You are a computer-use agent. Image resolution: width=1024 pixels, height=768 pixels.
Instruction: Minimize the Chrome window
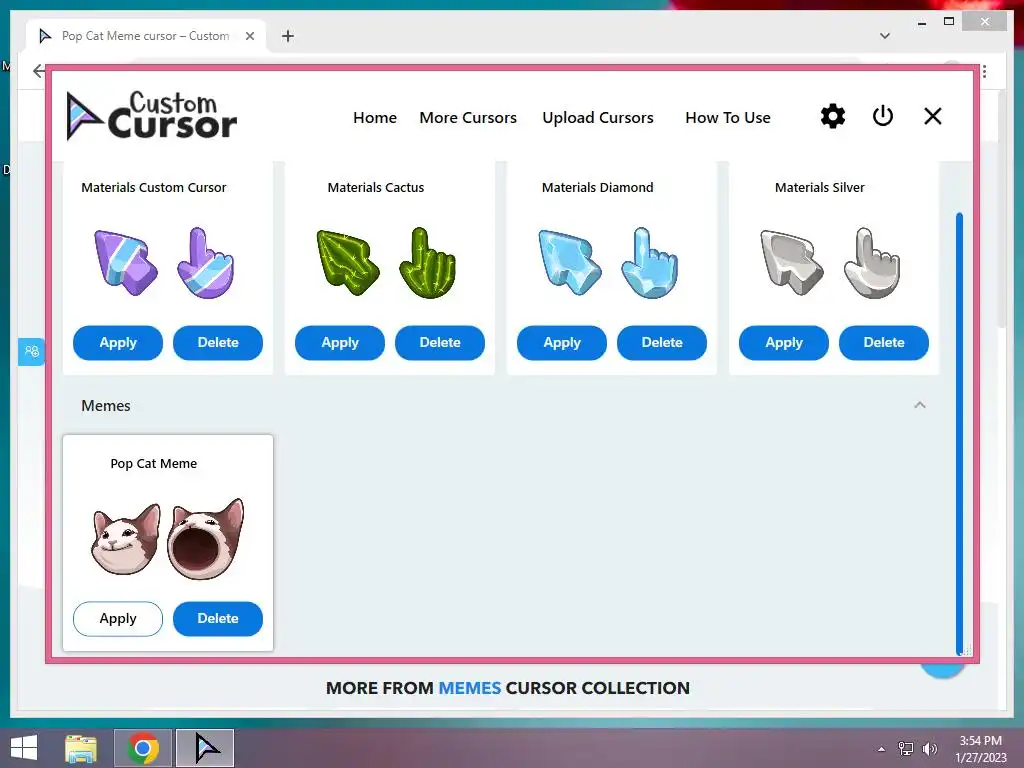921,22
